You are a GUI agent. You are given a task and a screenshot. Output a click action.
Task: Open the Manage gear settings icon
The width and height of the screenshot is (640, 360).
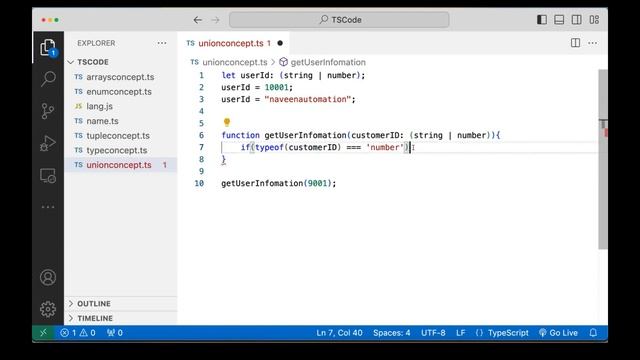click(48, 309)
